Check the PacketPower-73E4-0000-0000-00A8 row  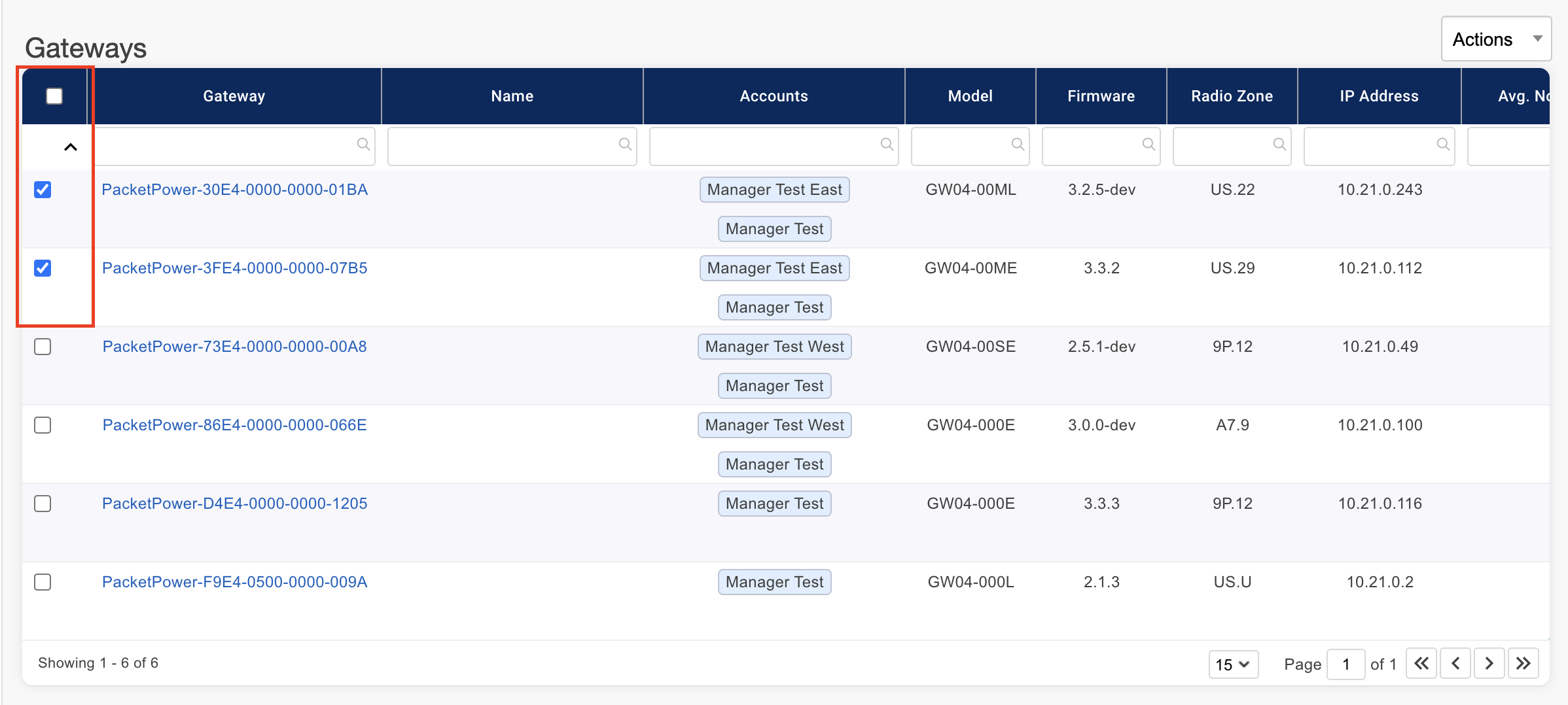43,347
